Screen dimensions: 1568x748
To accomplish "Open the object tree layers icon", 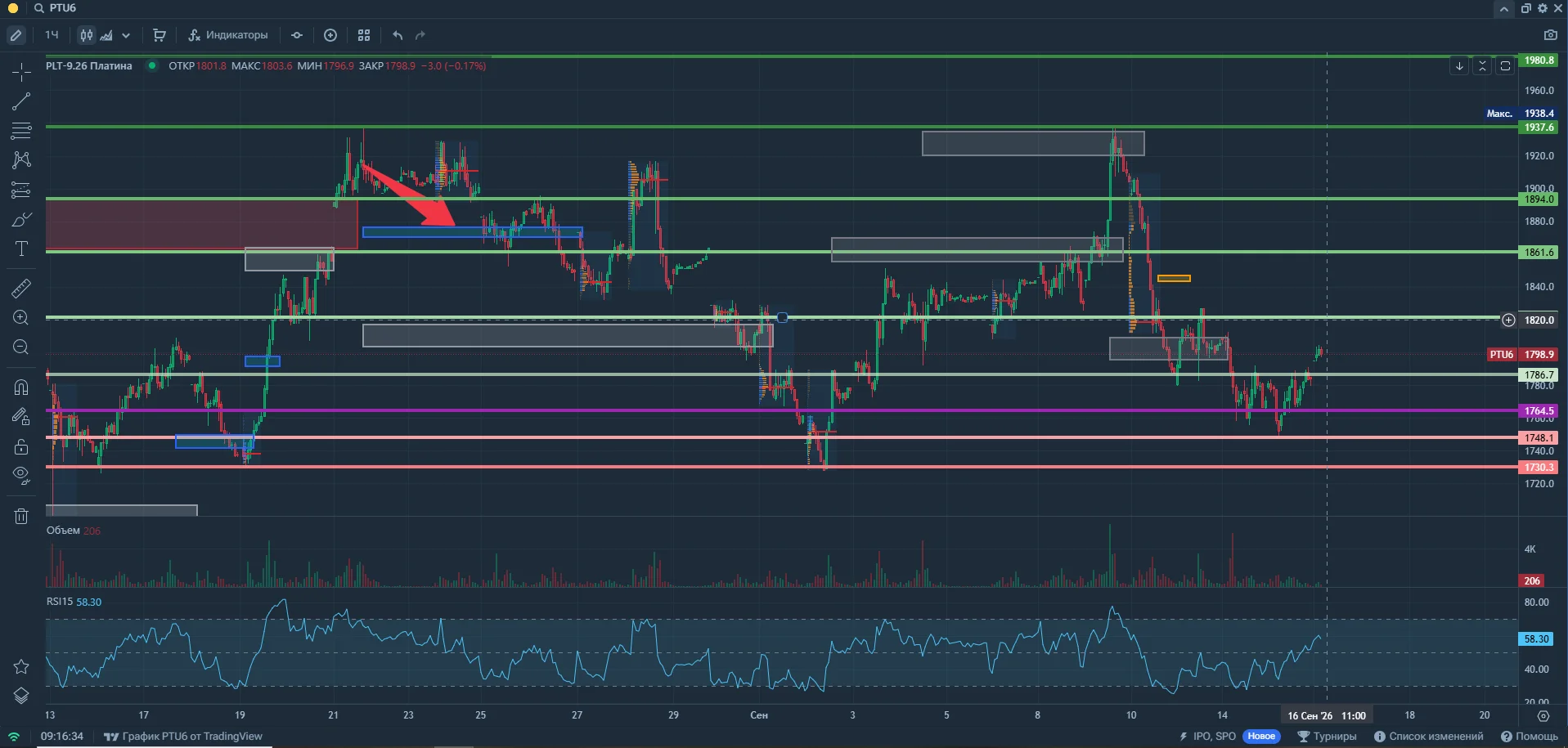I will [21, 696].
